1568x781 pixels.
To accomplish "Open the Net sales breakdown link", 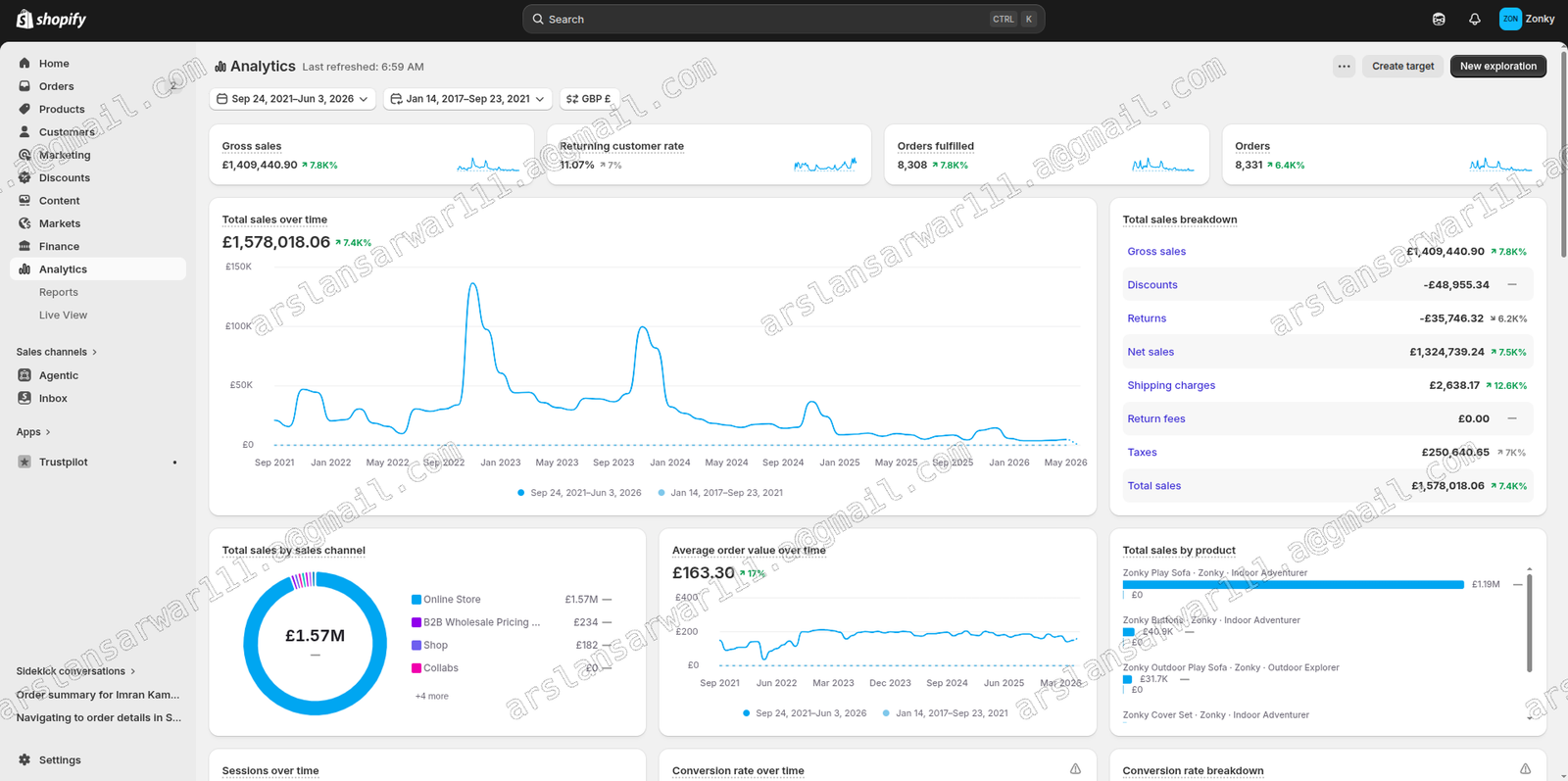I will click(1151, 352).
